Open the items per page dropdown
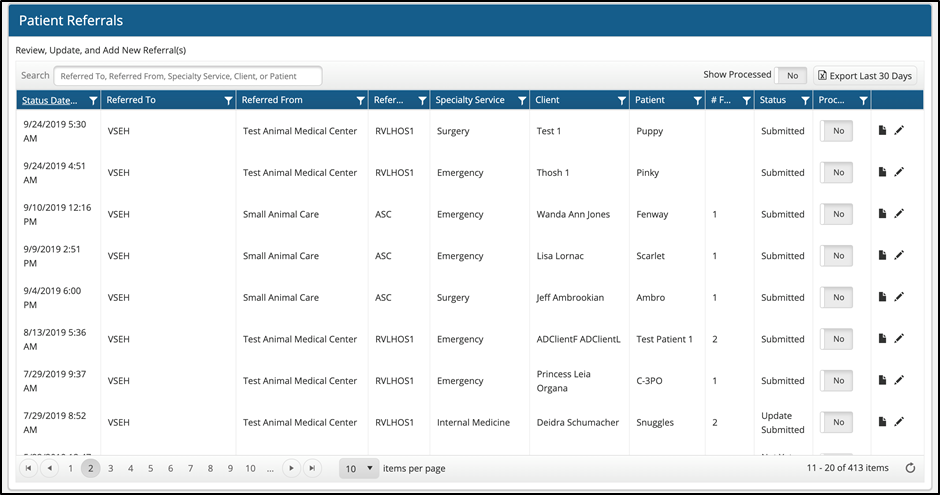940x495 pixels. (358, 468)
